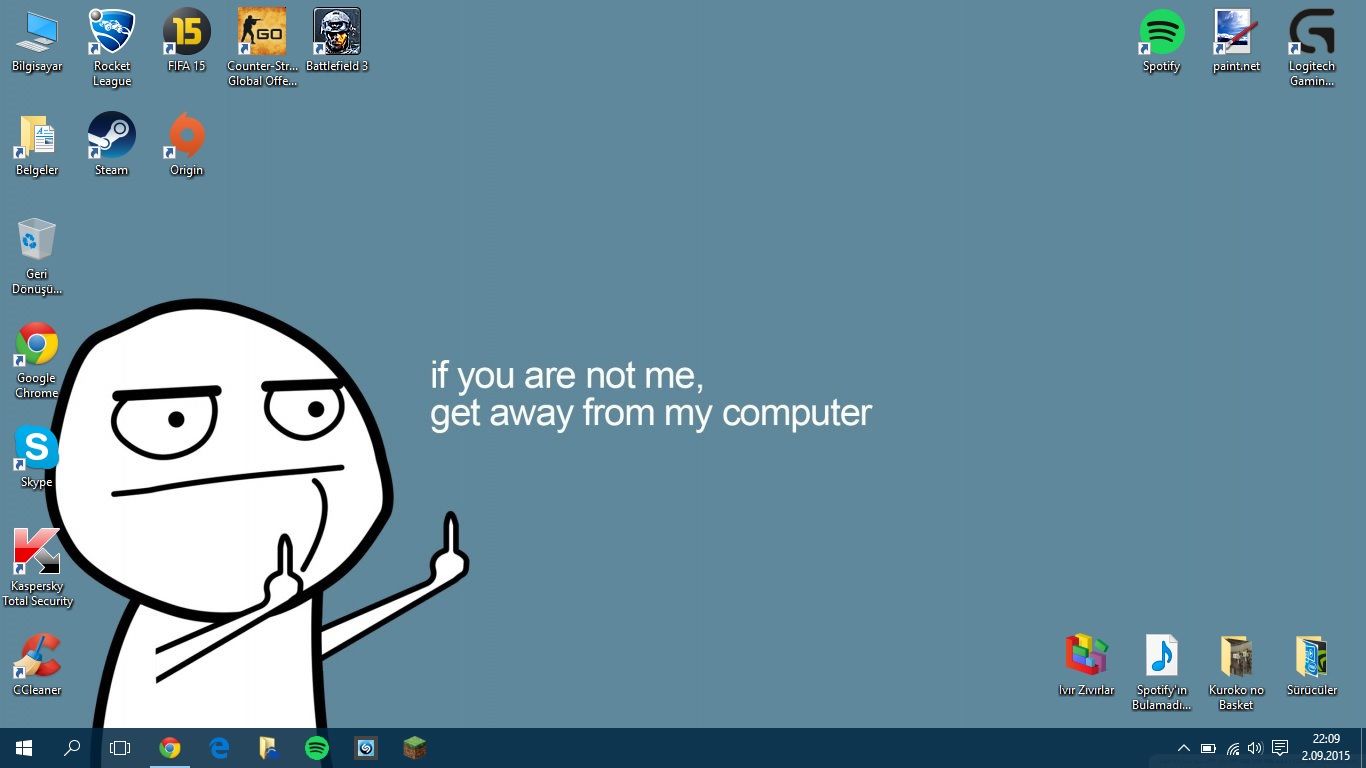The width and height of the screenshot is (1366, 768).
Task: Show hidden system tray icons
Action: pyautogui.click(x=1184, y=748)
